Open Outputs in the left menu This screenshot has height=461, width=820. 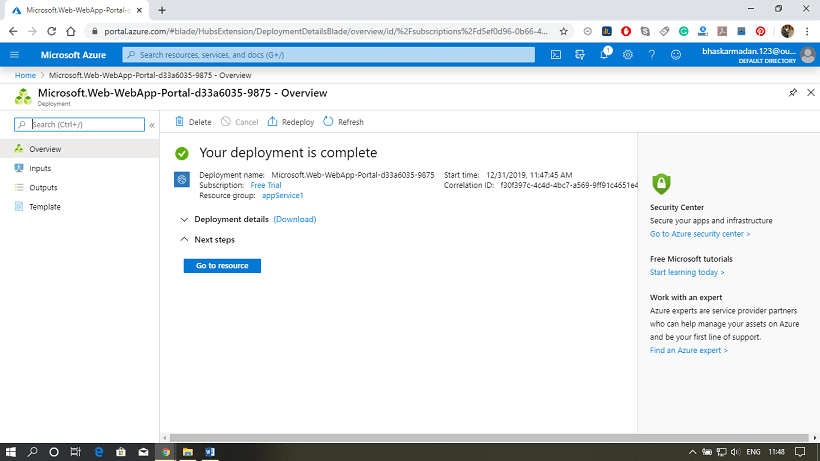[79, 188]
